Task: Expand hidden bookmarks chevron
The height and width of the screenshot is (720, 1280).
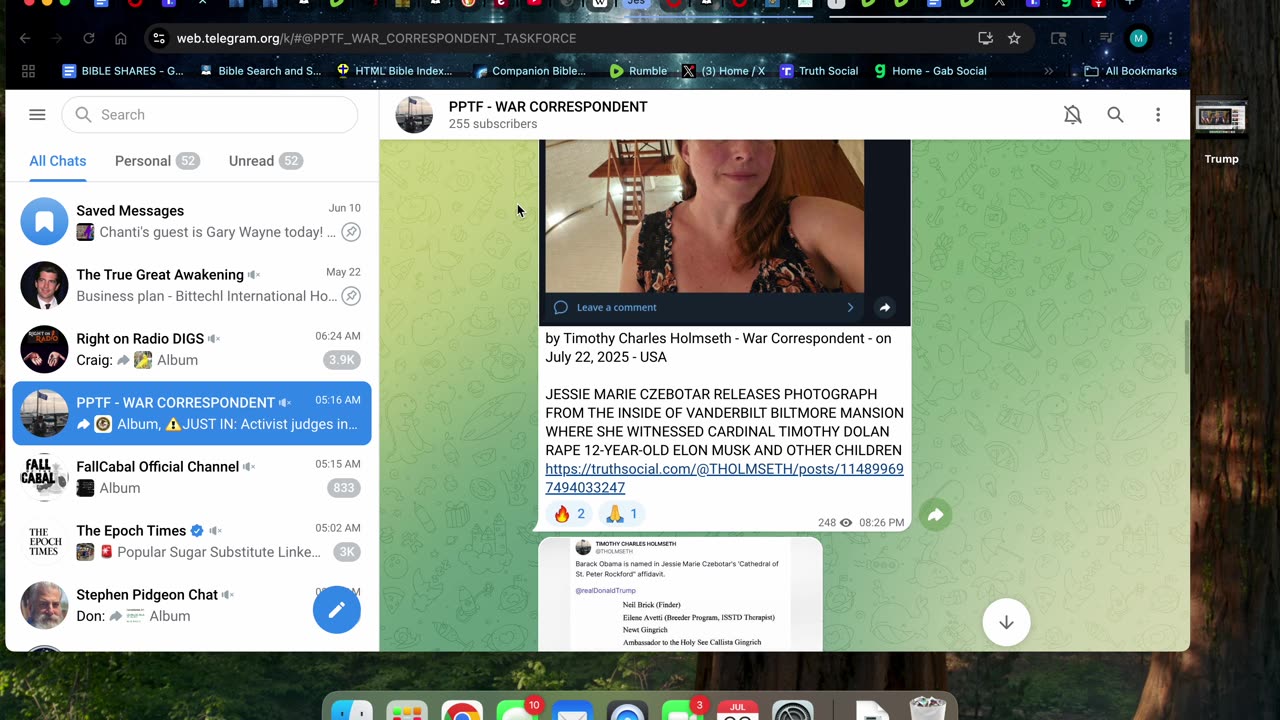Action: (1048, 71)
